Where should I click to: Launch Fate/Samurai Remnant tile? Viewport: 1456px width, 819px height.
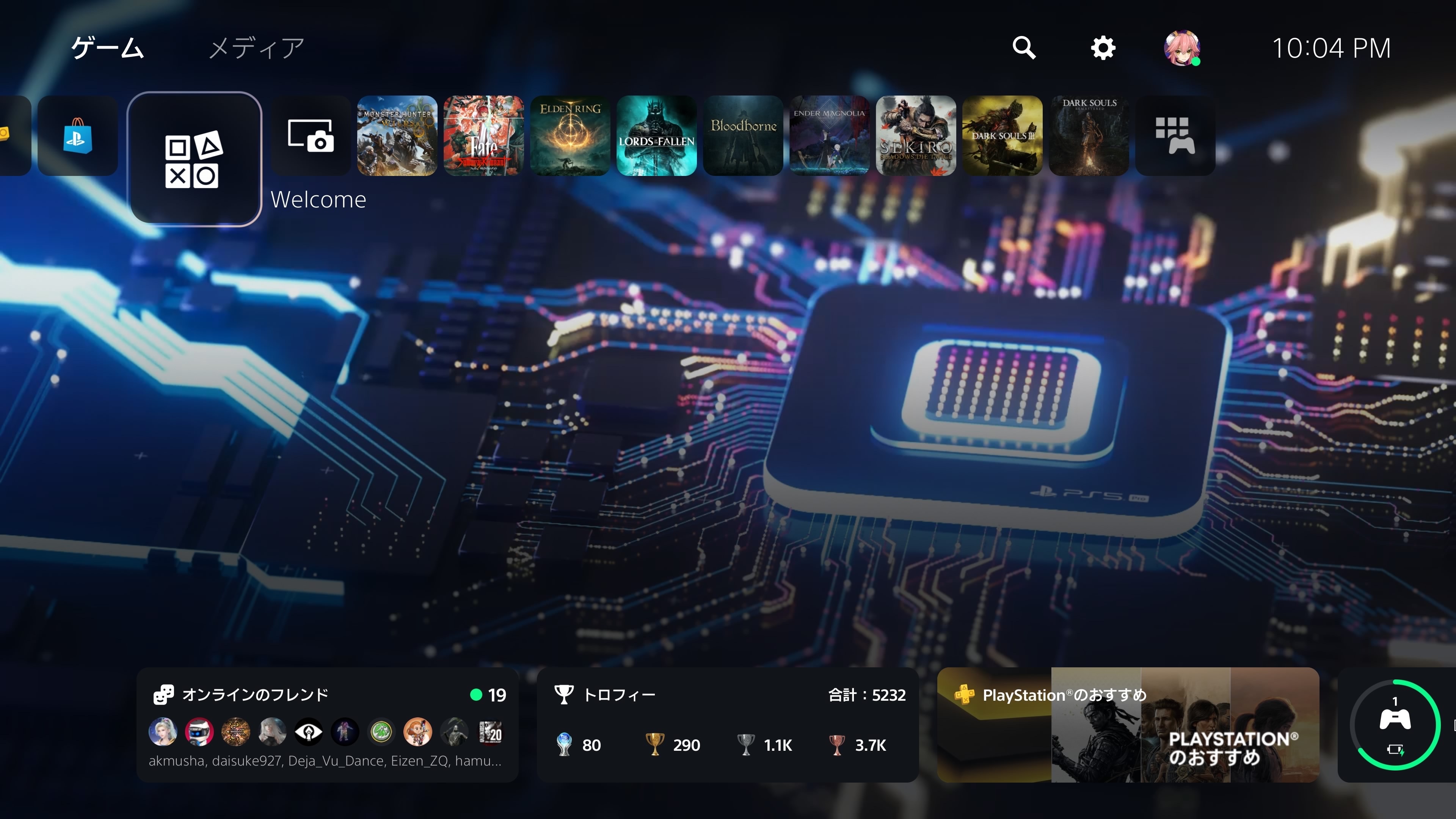tap(484, 136)
